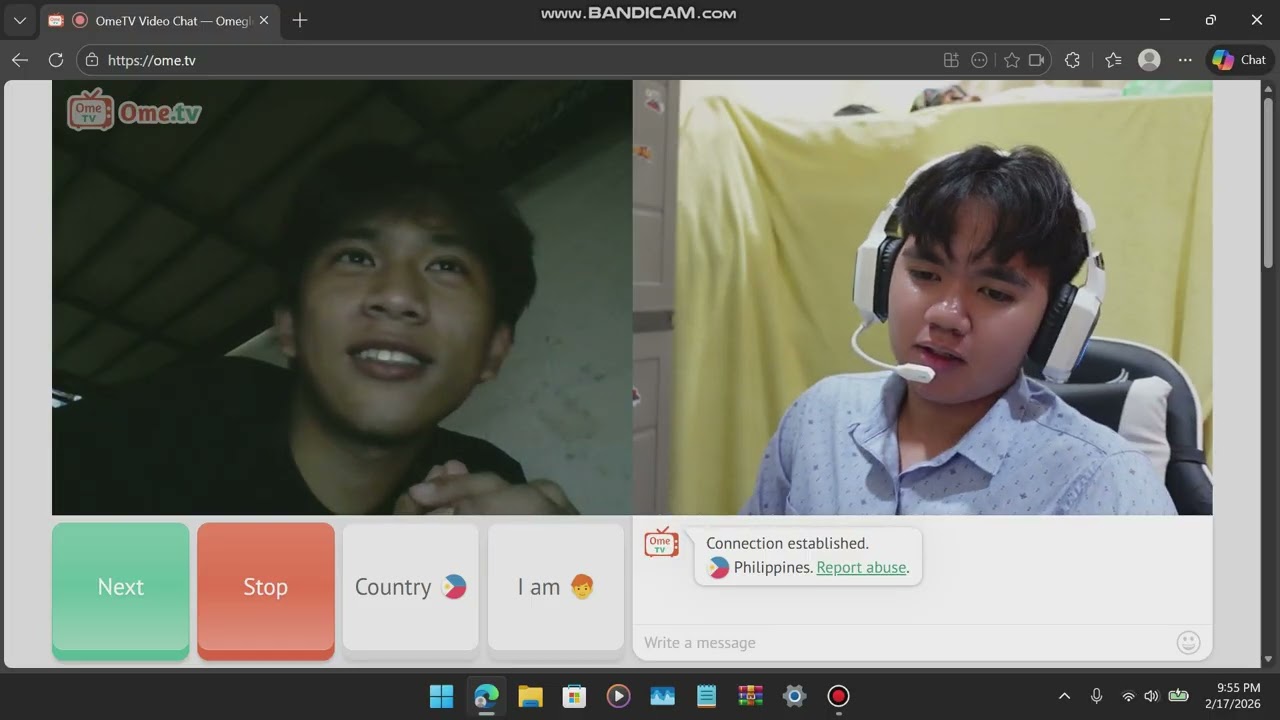Click the OmeTV icon in chat message
This screenshot has height=720, width=1280.
coord(661,543)
